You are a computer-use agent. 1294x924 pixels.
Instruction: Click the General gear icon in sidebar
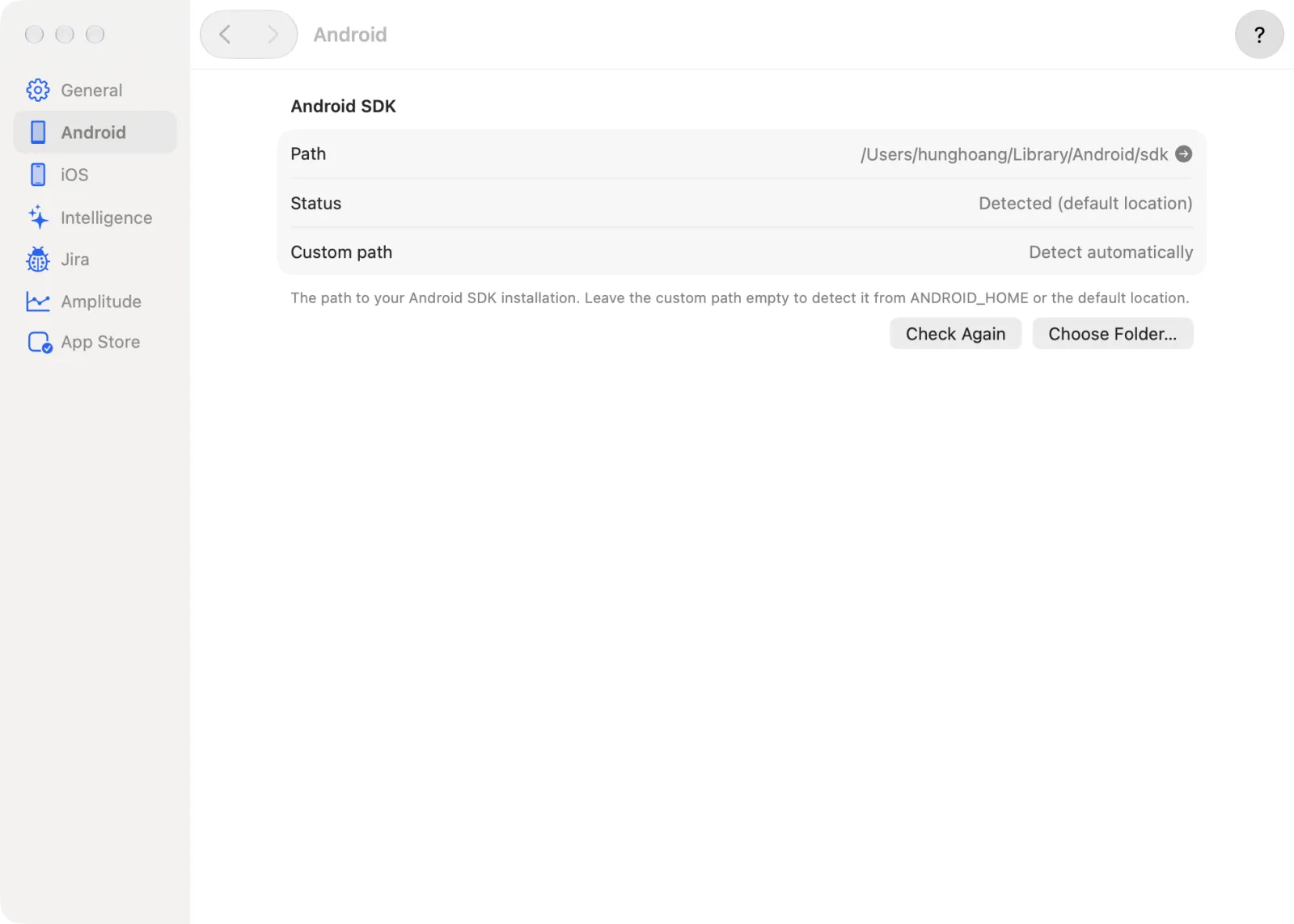[38, 90]
